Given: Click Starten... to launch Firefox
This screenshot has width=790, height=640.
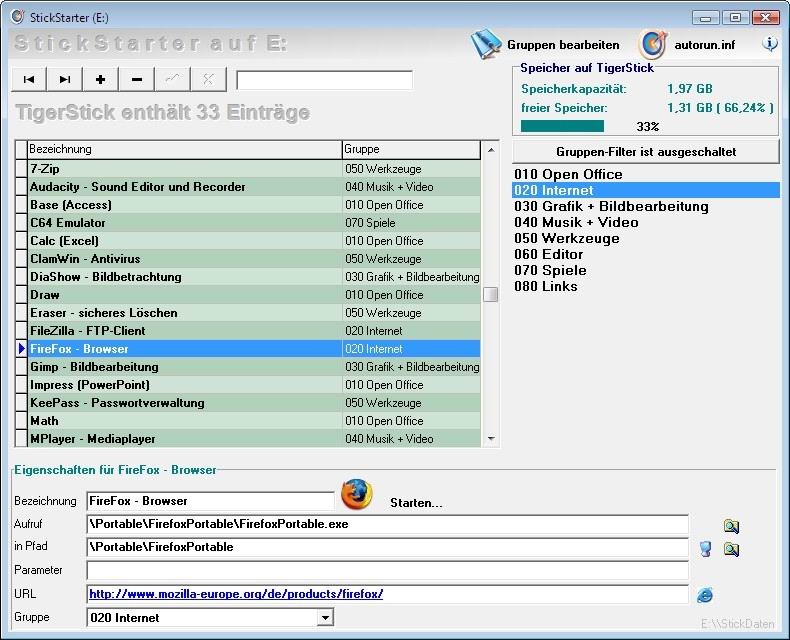Looking at the screenshot, I should pyautogui.click(x=416, y=502).
